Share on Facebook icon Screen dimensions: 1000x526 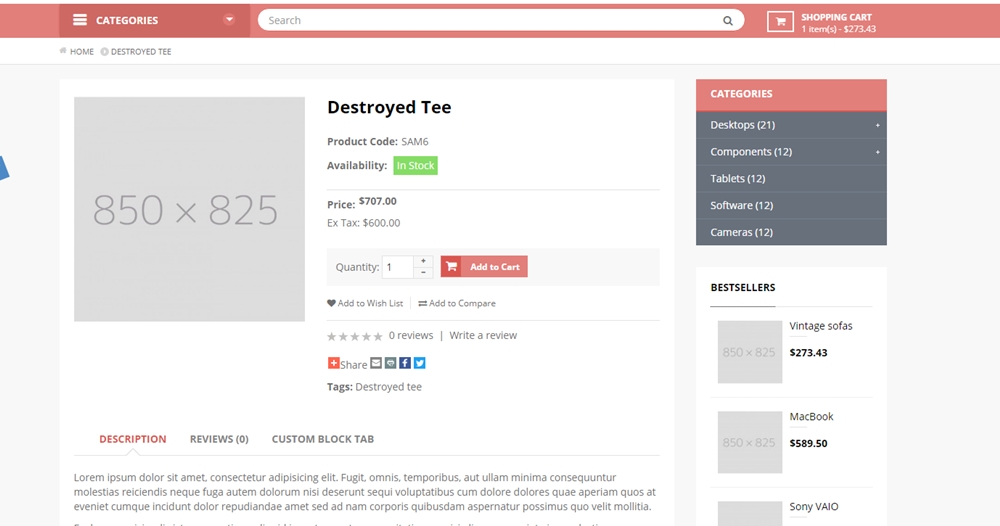(x=405, y=363)
